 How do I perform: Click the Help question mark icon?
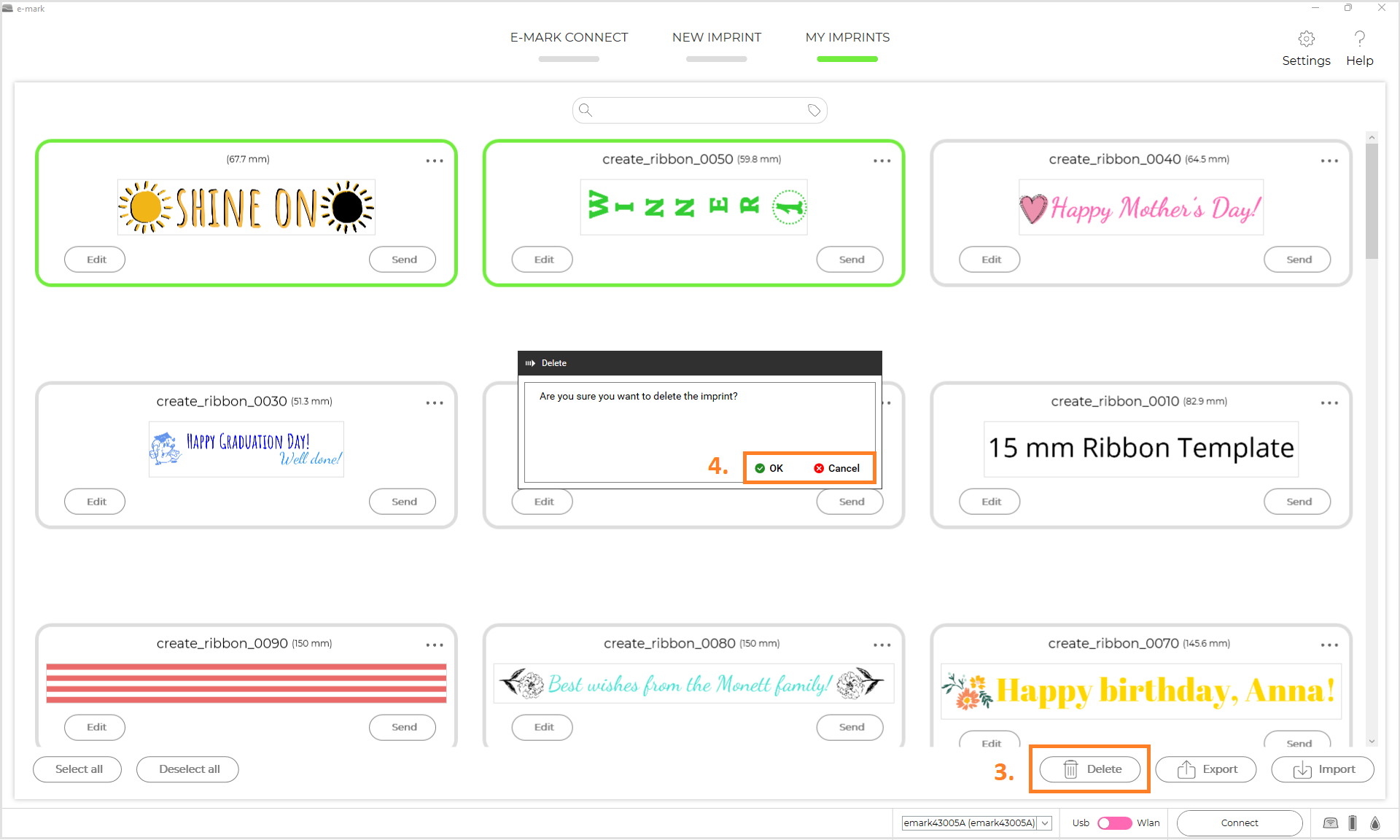pyautogui.click(x=1359, y=39)
